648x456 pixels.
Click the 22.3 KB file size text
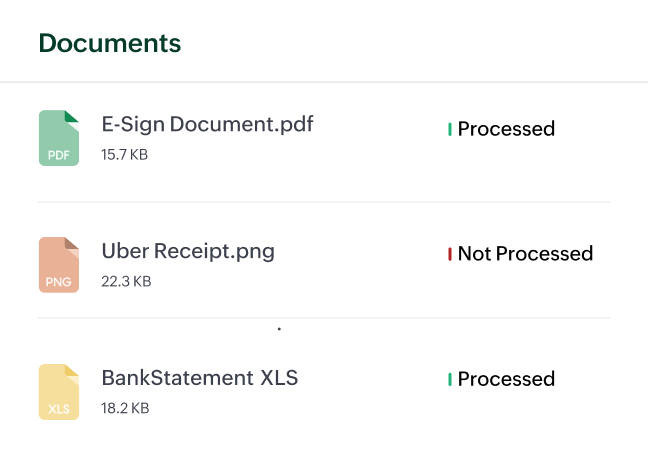[x=126, y=282]
